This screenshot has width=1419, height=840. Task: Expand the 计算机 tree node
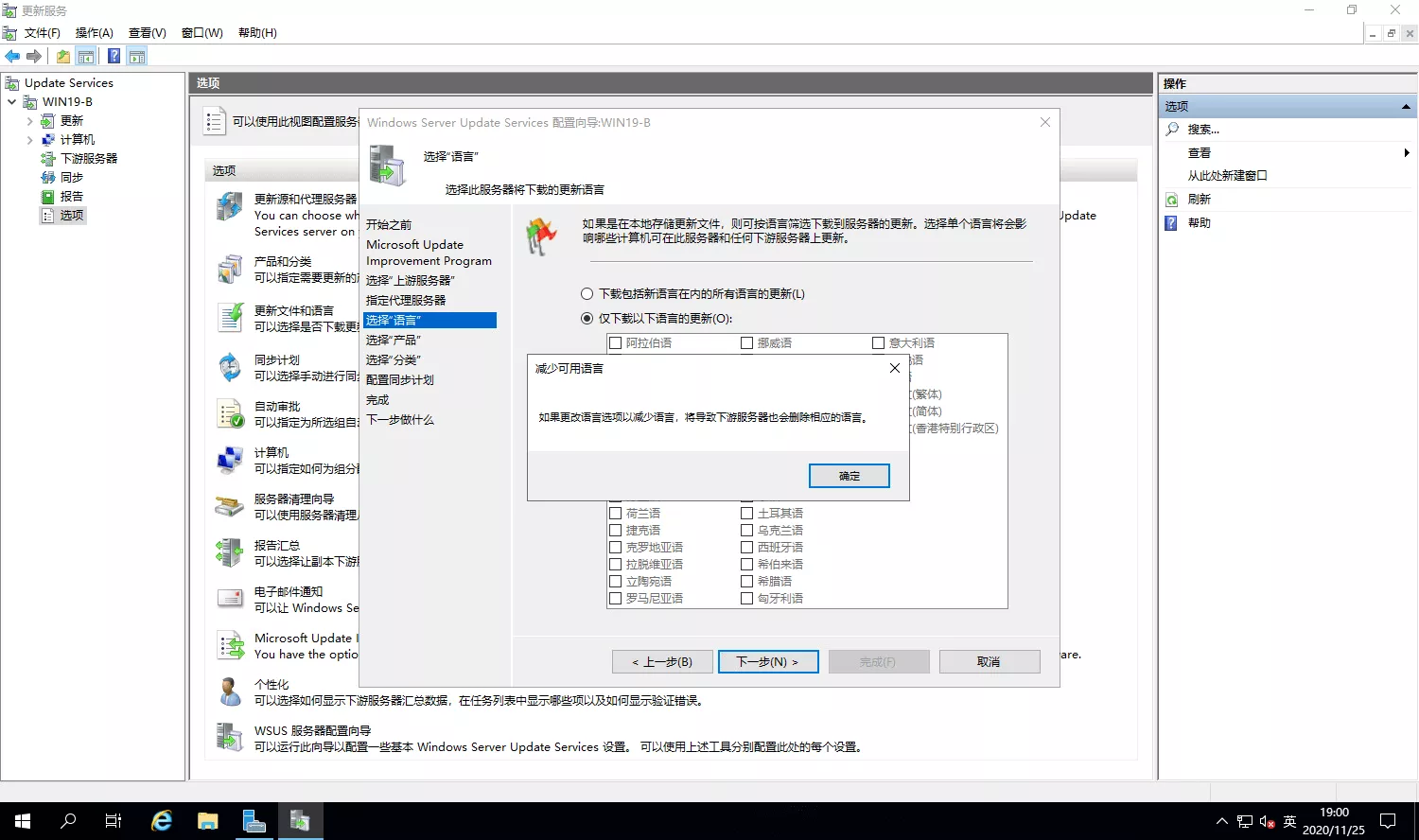click(x=29, y=140)
